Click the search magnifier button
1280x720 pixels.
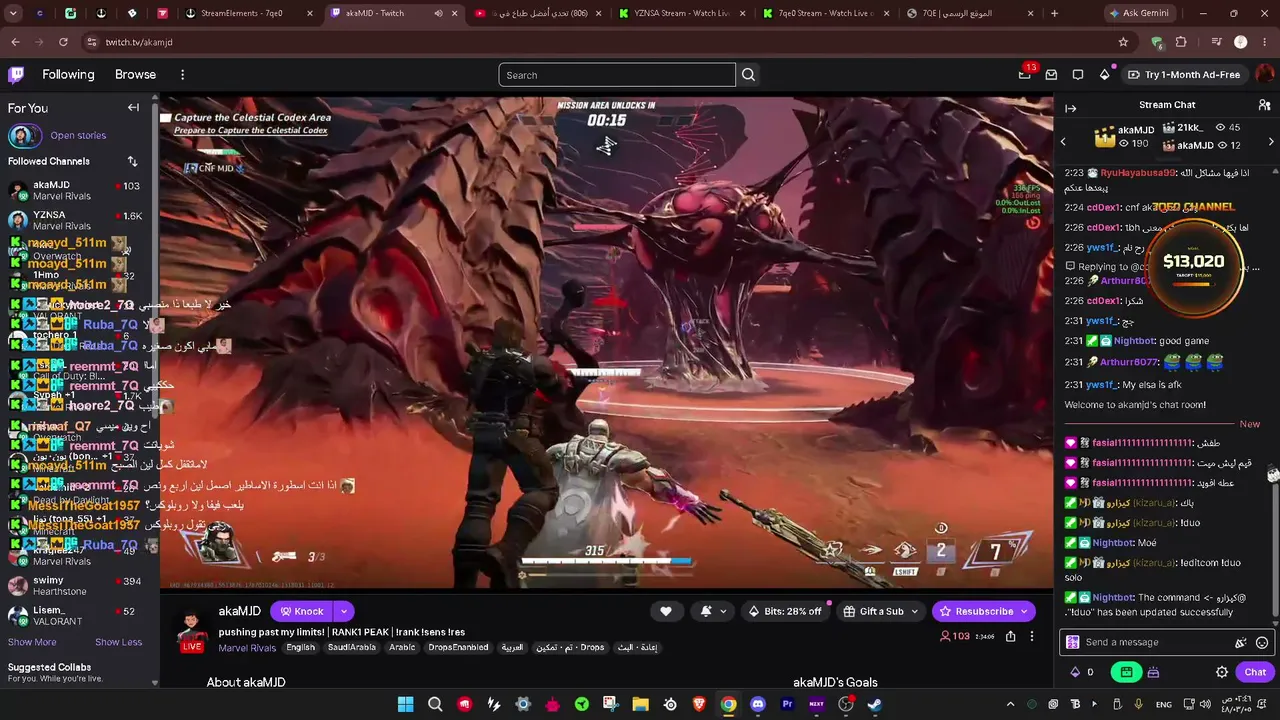click(748, 75)
